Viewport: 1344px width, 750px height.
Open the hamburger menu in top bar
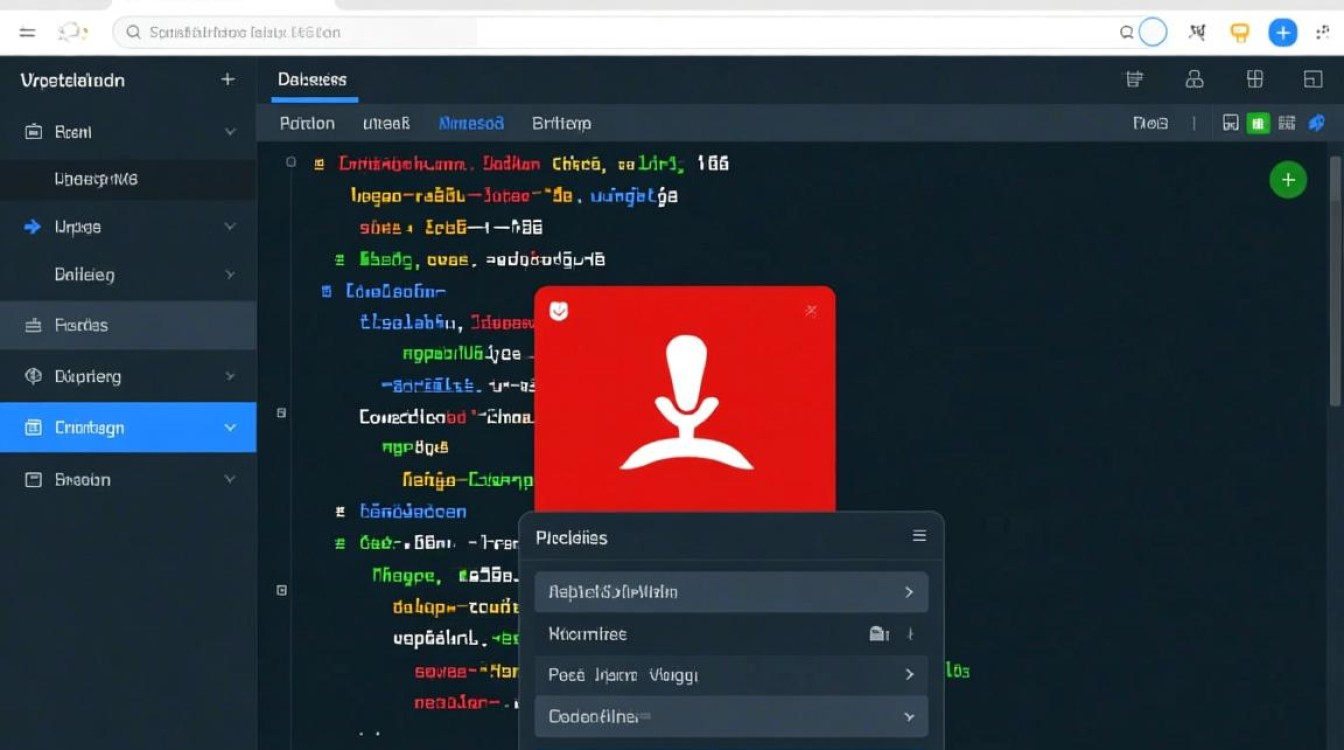tap(27, 33)
